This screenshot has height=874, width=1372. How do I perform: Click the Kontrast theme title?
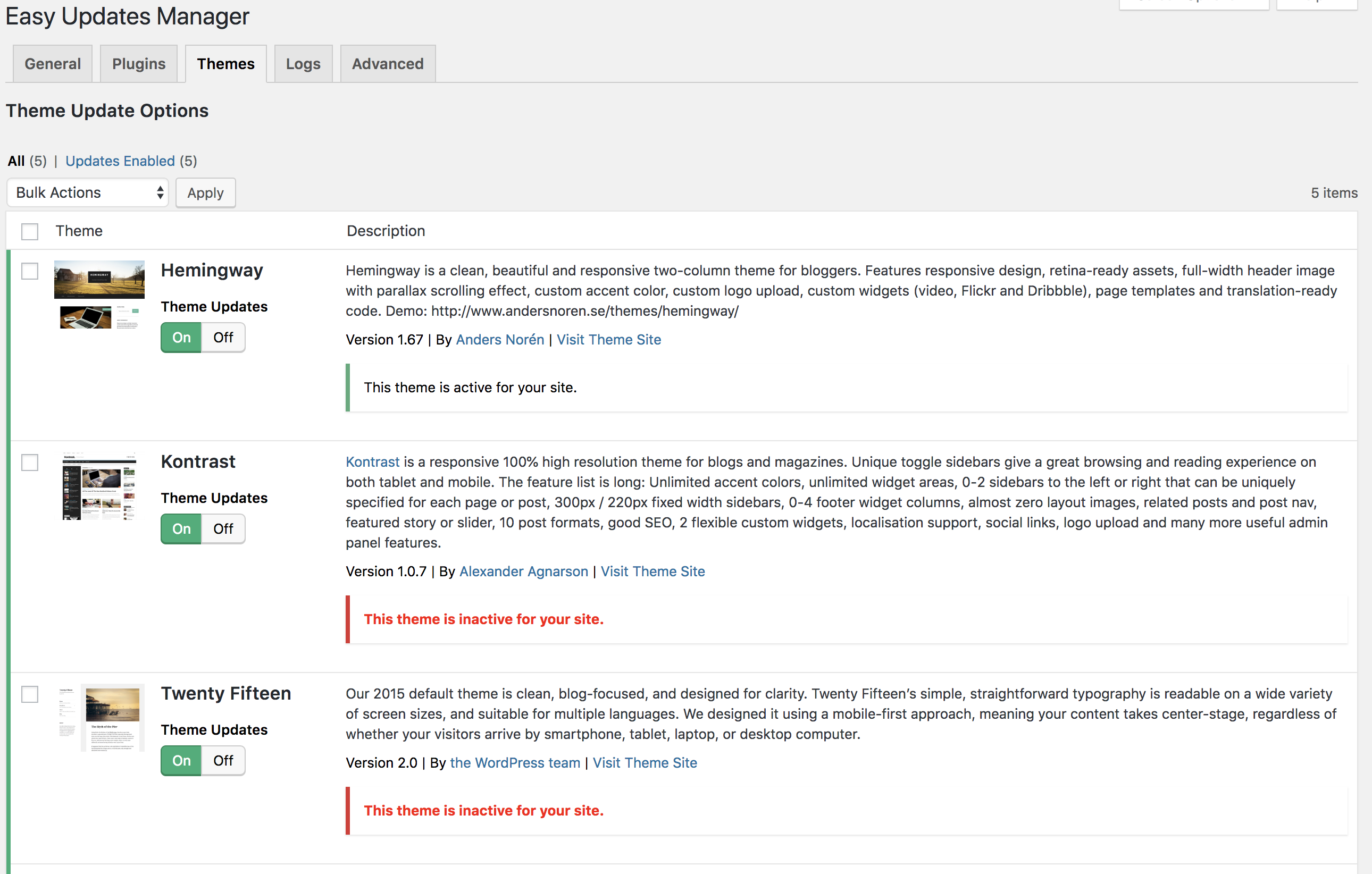(x=198, y=462)
